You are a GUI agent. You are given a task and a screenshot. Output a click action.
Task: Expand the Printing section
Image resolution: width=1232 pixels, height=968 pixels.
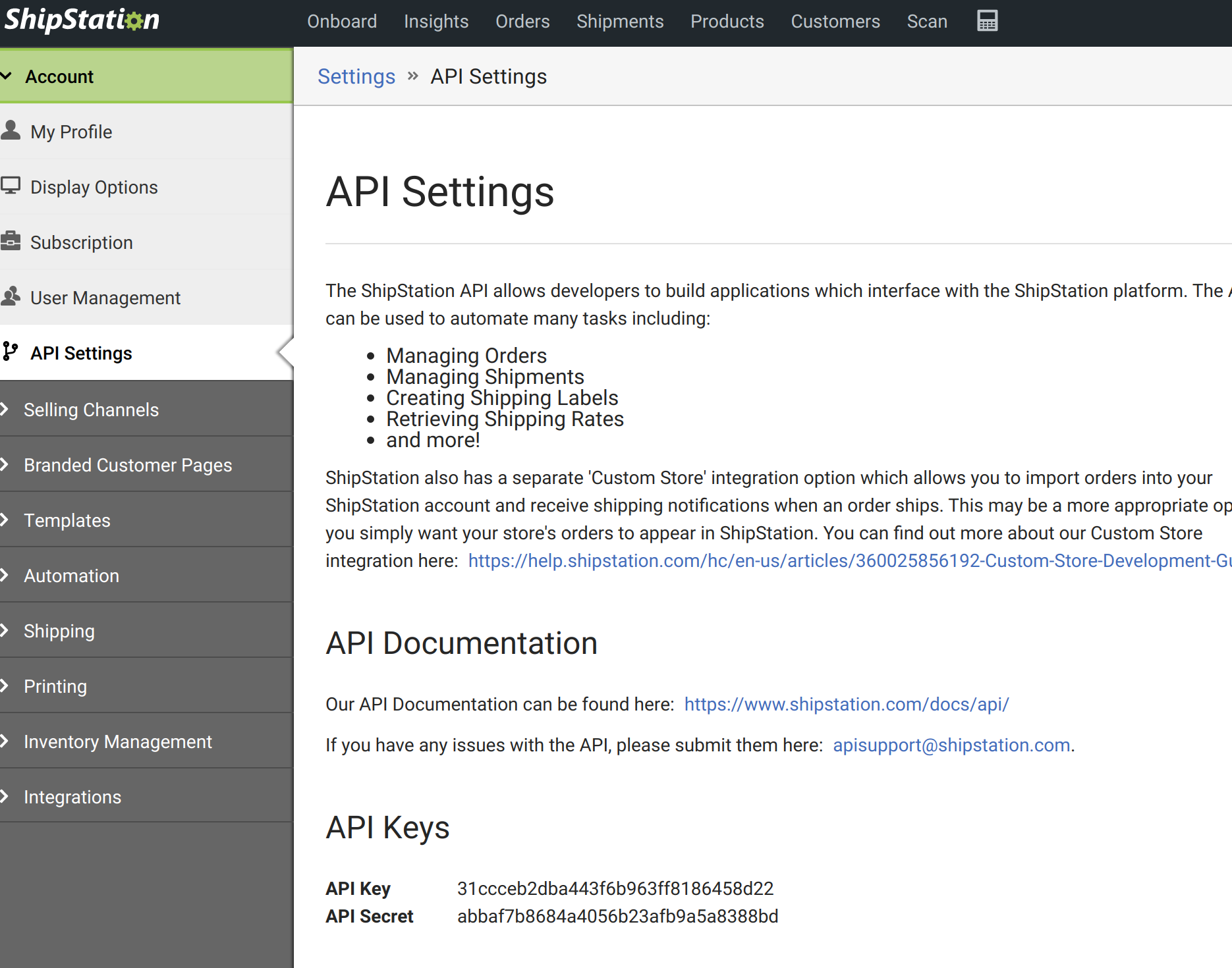(146, 686)
